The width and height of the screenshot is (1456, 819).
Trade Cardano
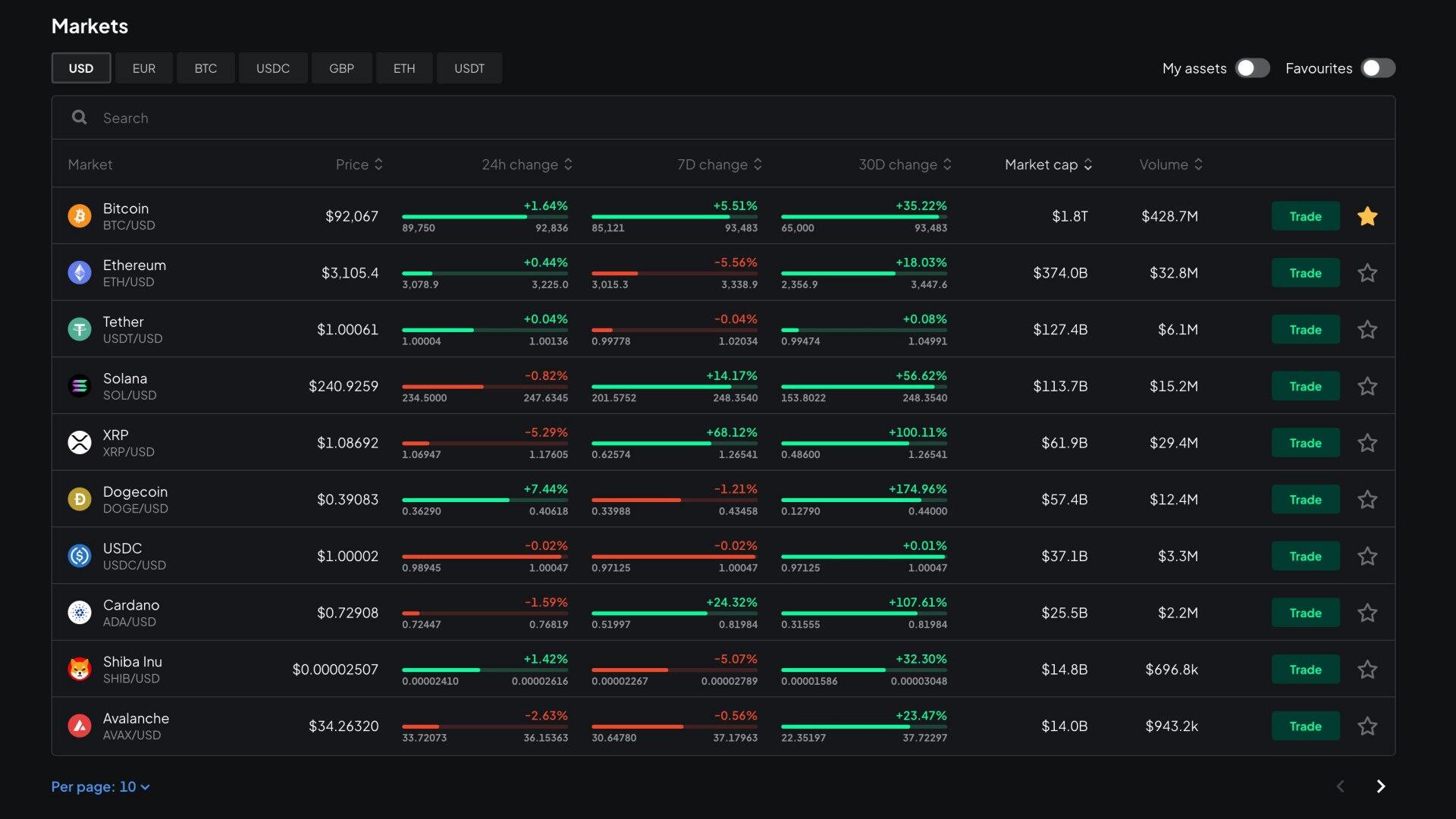click(1305, 613)
